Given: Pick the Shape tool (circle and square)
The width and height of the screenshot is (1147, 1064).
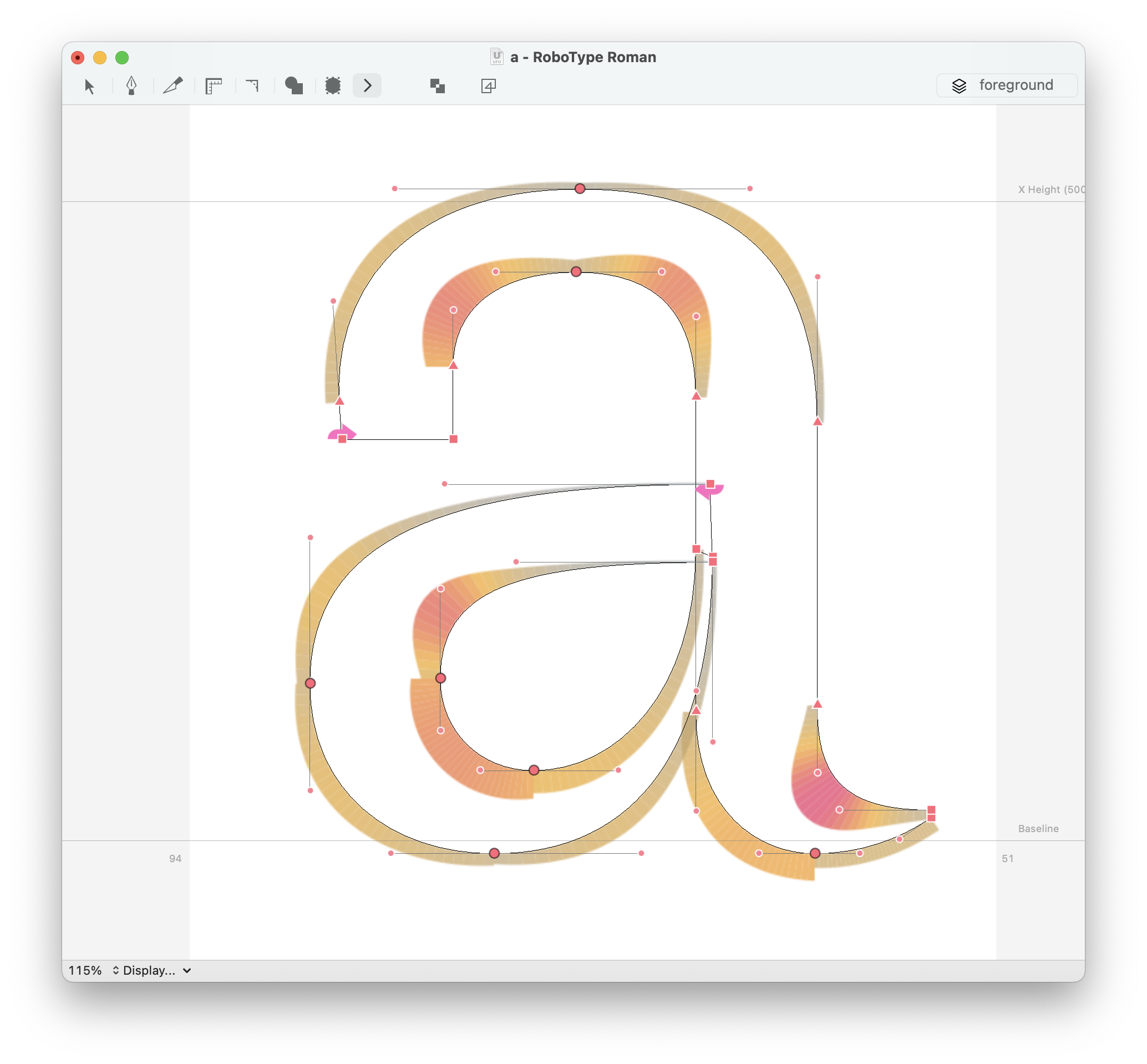Looking at the screenshot, I should [x=293, y=86].
